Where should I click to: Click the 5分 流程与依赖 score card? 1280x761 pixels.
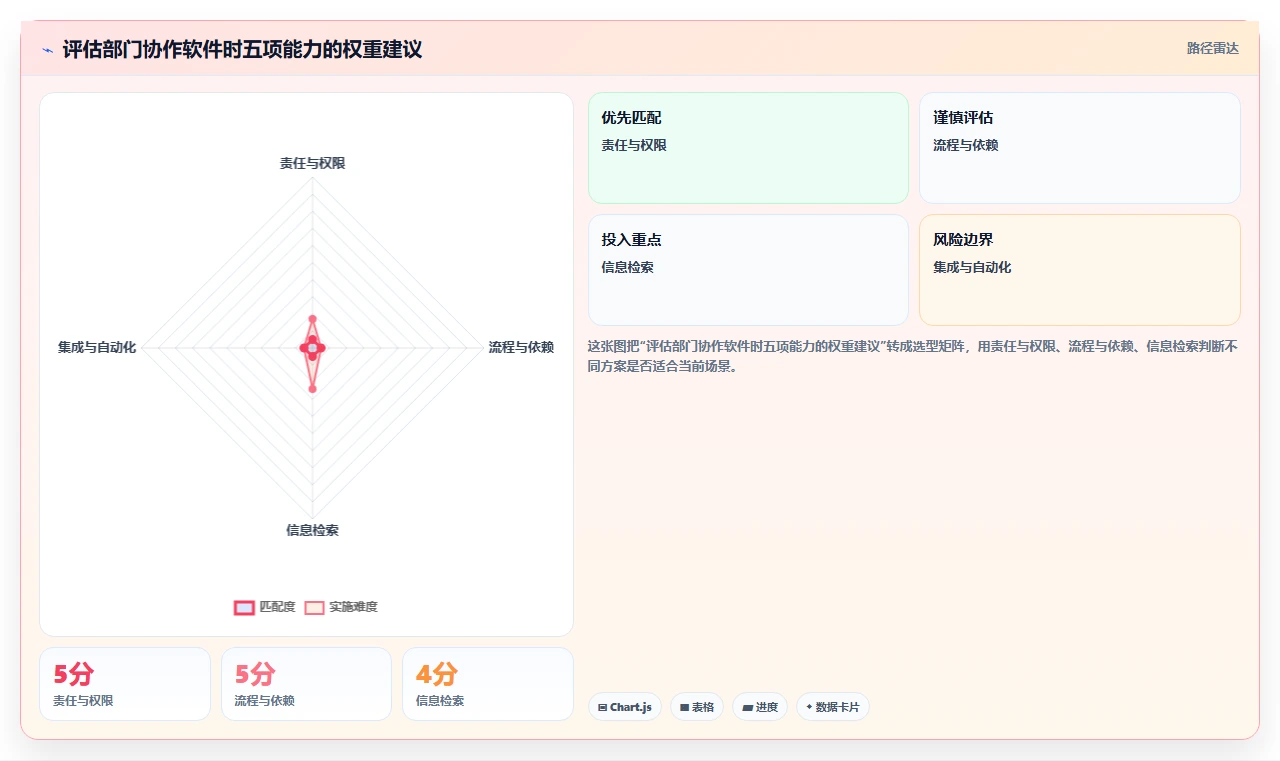[306, 684]
